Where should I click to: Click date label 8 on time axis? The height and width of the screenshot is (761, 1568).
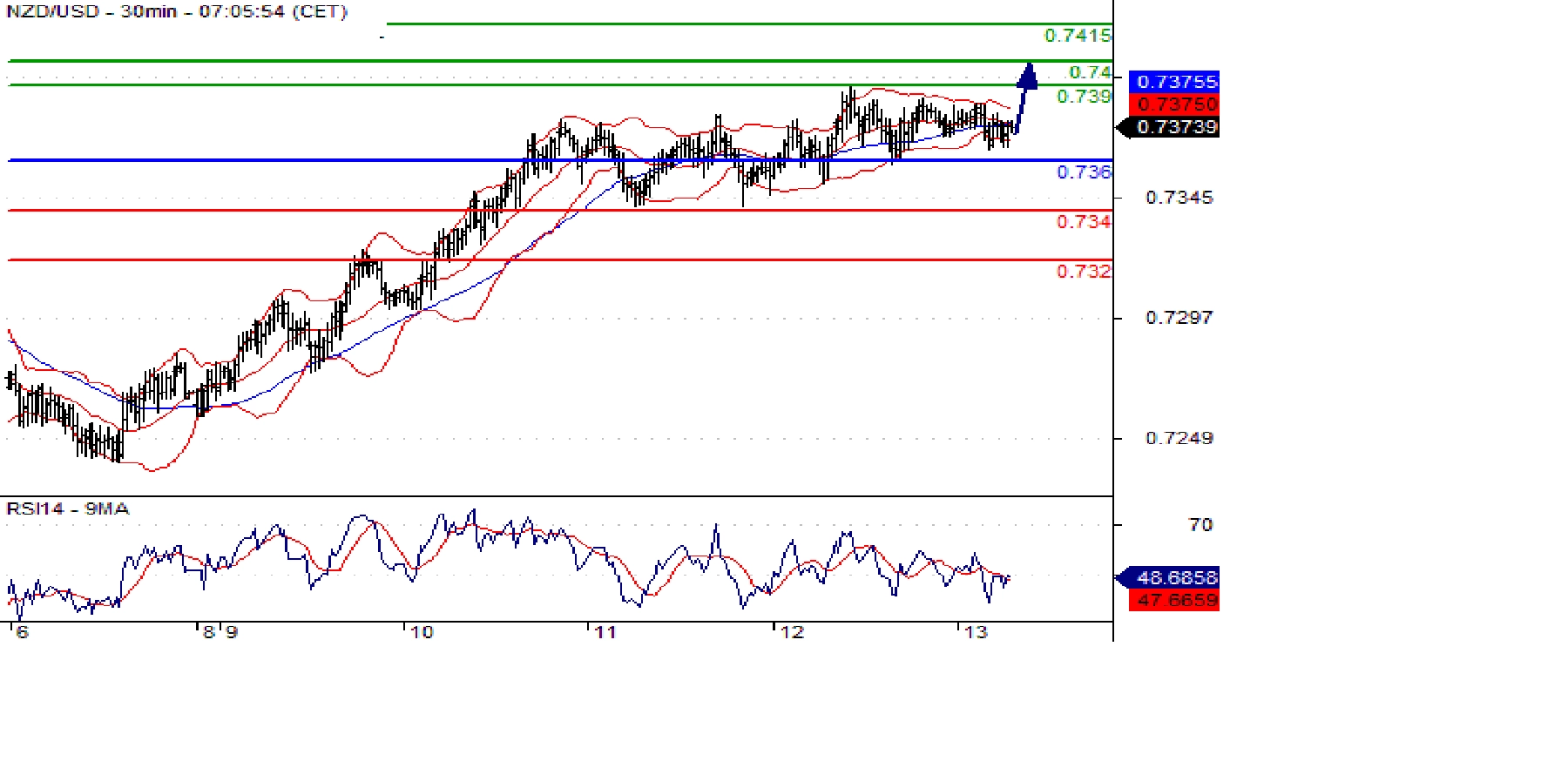pyautogui.click(x=208, y=633)
